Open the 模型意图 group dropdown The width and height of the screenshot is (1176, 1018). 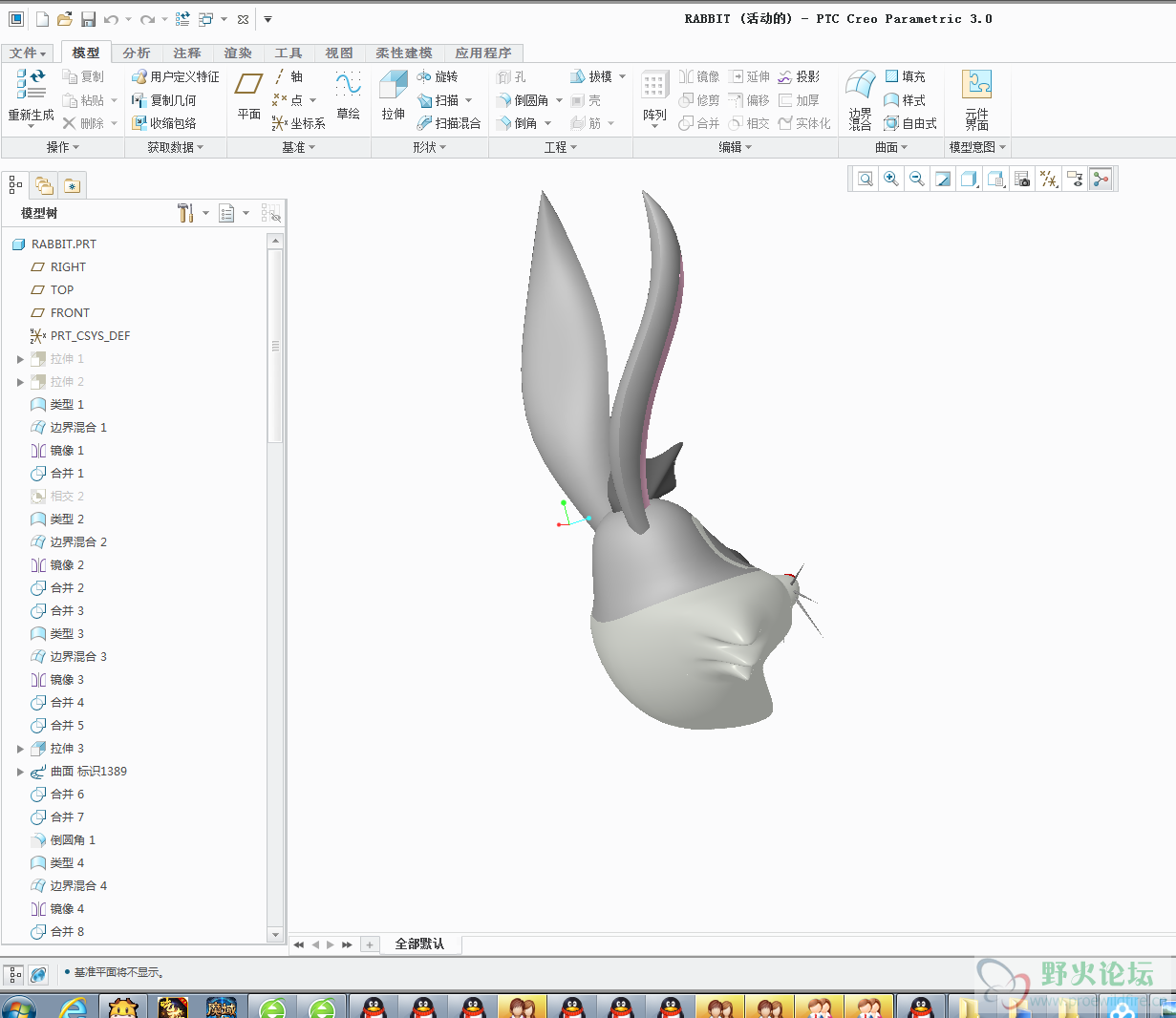tap(977, 147)
